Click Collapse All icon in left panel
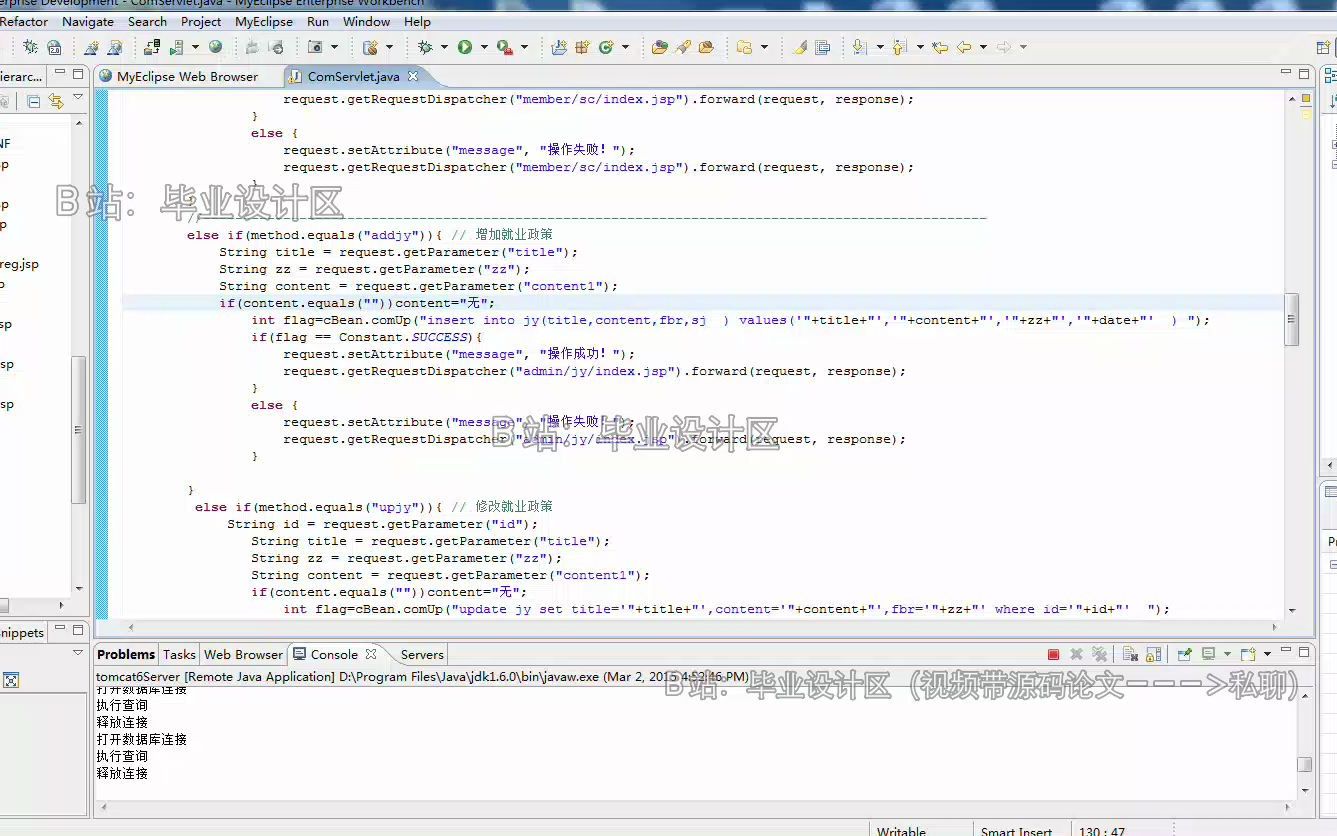Screen dimensions: 1337x836 (33, 101)
